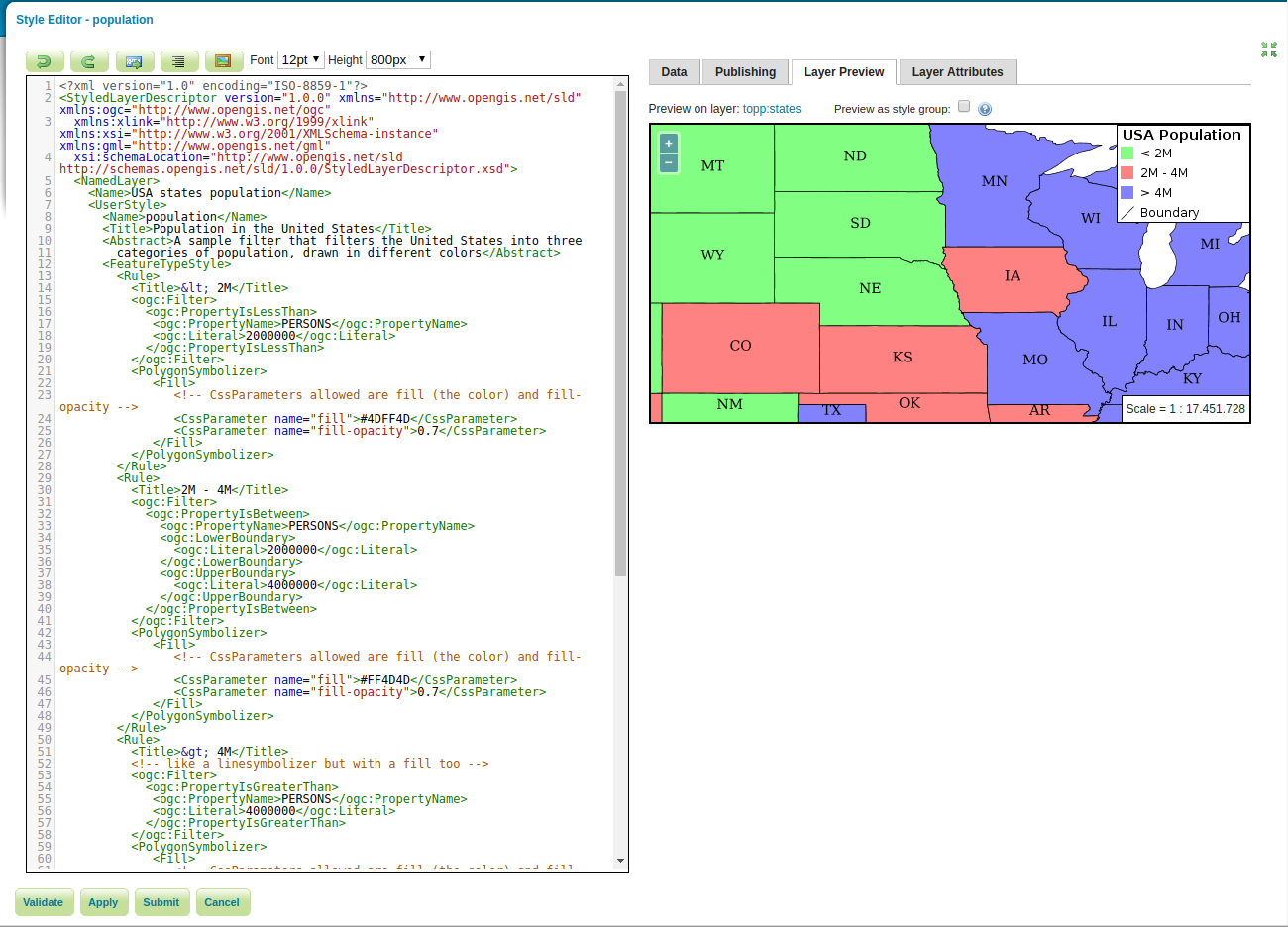Click the red 2M - 4M legend swatch

coord(1127,173)
